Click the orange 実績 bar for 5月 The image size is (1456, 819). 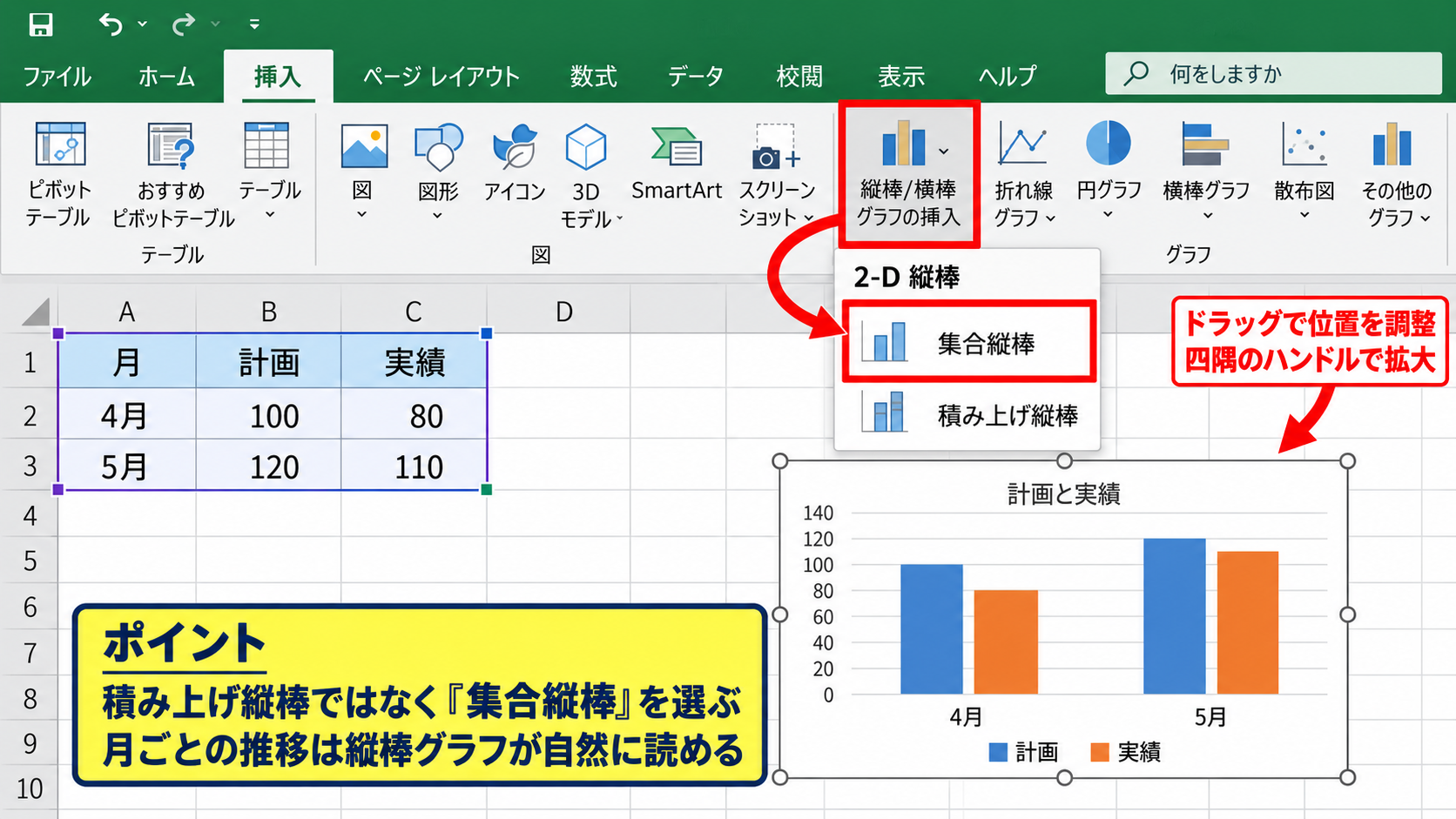pos(1248,622)
